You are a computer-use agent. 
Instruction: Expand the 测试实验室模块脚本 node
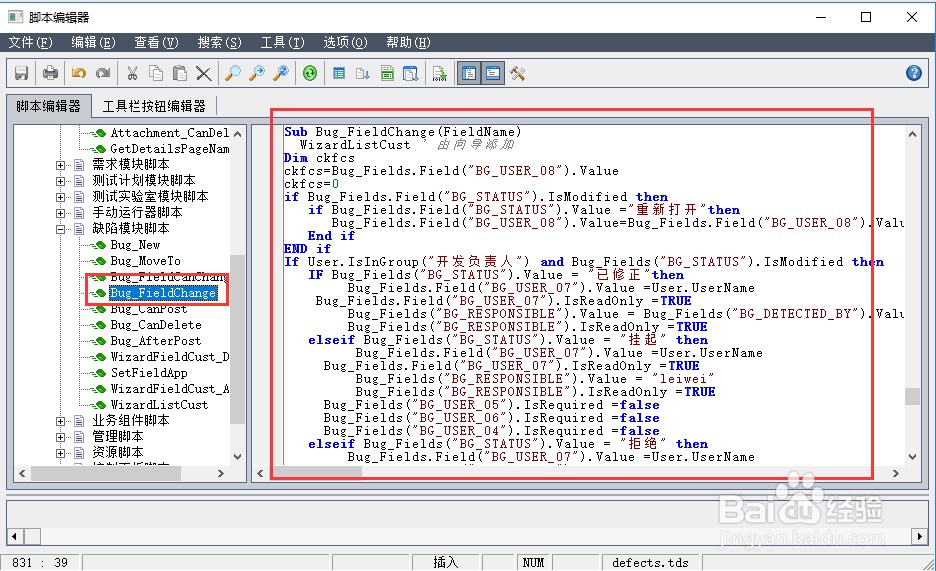click(60, 197)
